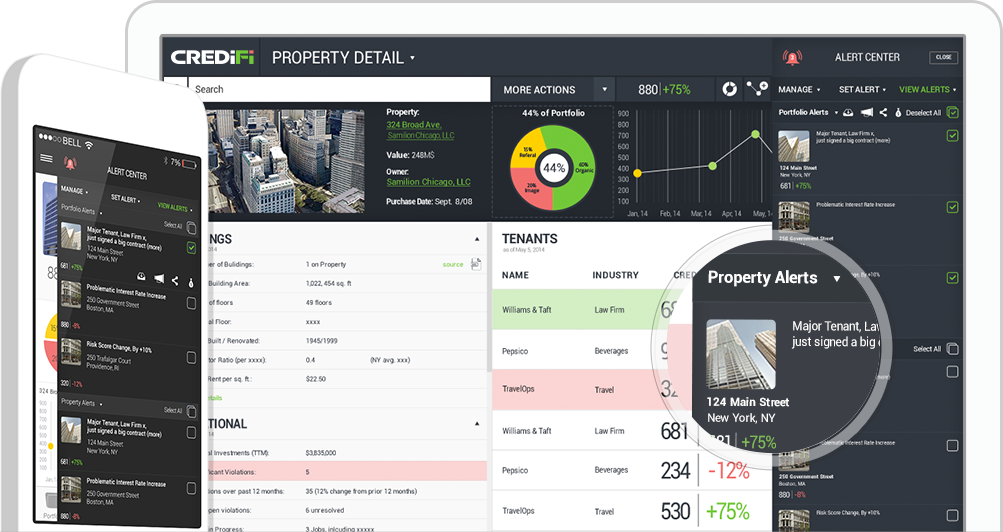Open the SET ALERT dropdown in desktop Alert Center
Screen dimensions: 1003x532
(x=862, y=90)
